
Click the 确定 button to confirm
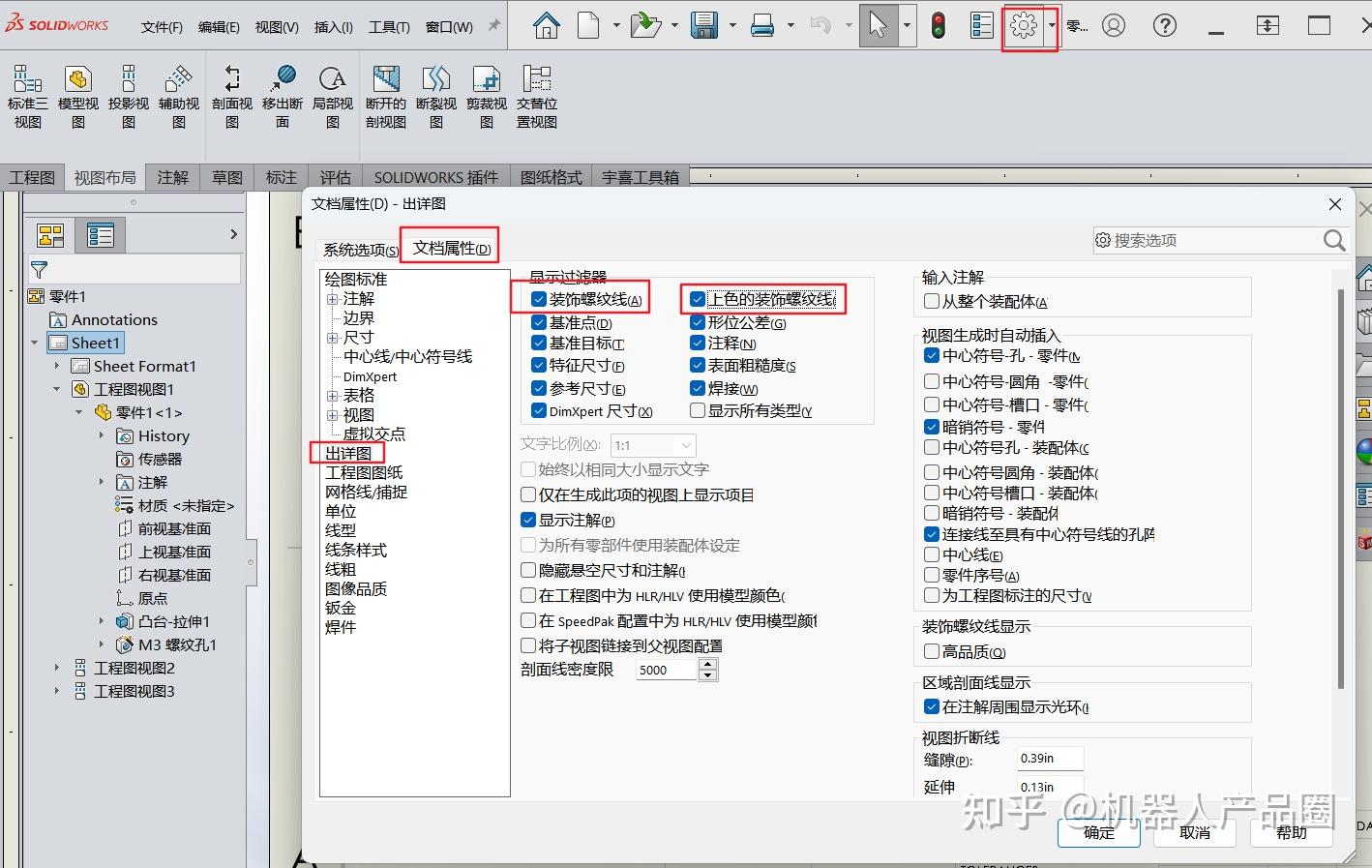(1098, 833)
